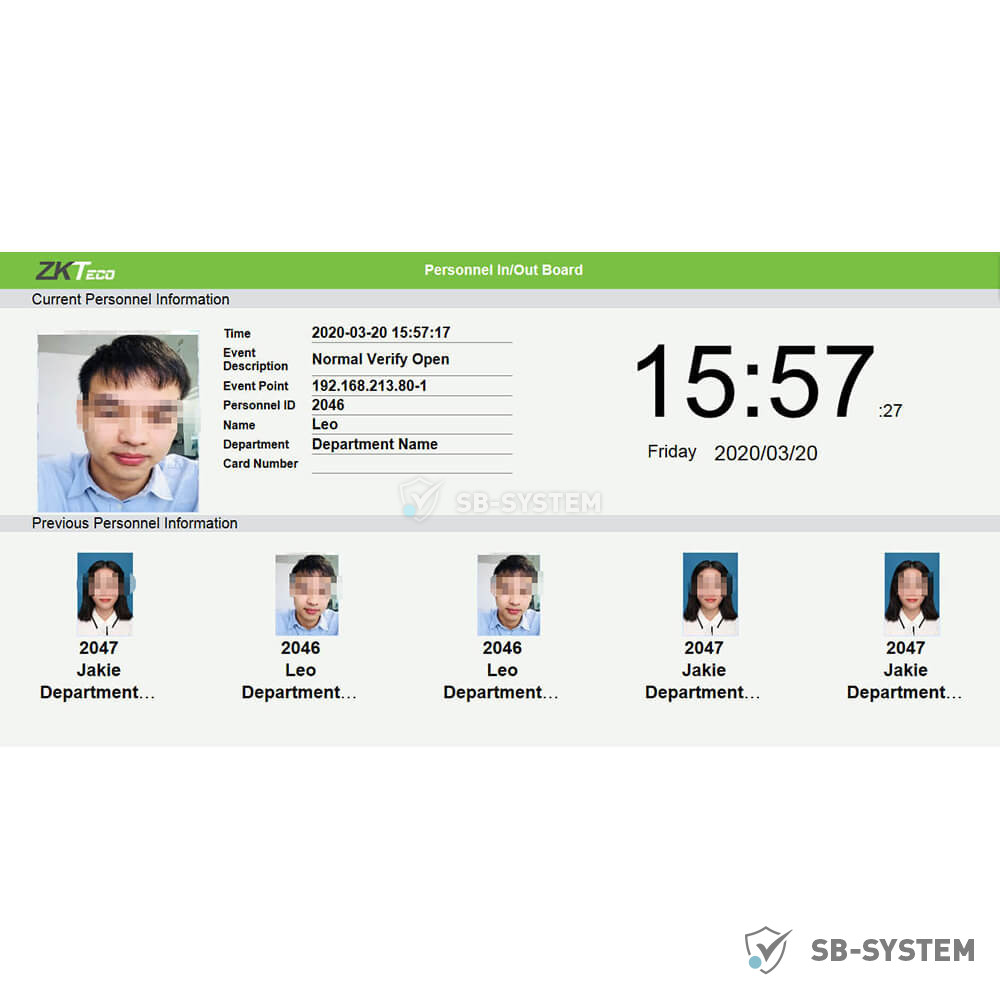Click the ZKTeco logo in the green header
This screenshot has height=1000, width=1000.
tap(75, 271)
